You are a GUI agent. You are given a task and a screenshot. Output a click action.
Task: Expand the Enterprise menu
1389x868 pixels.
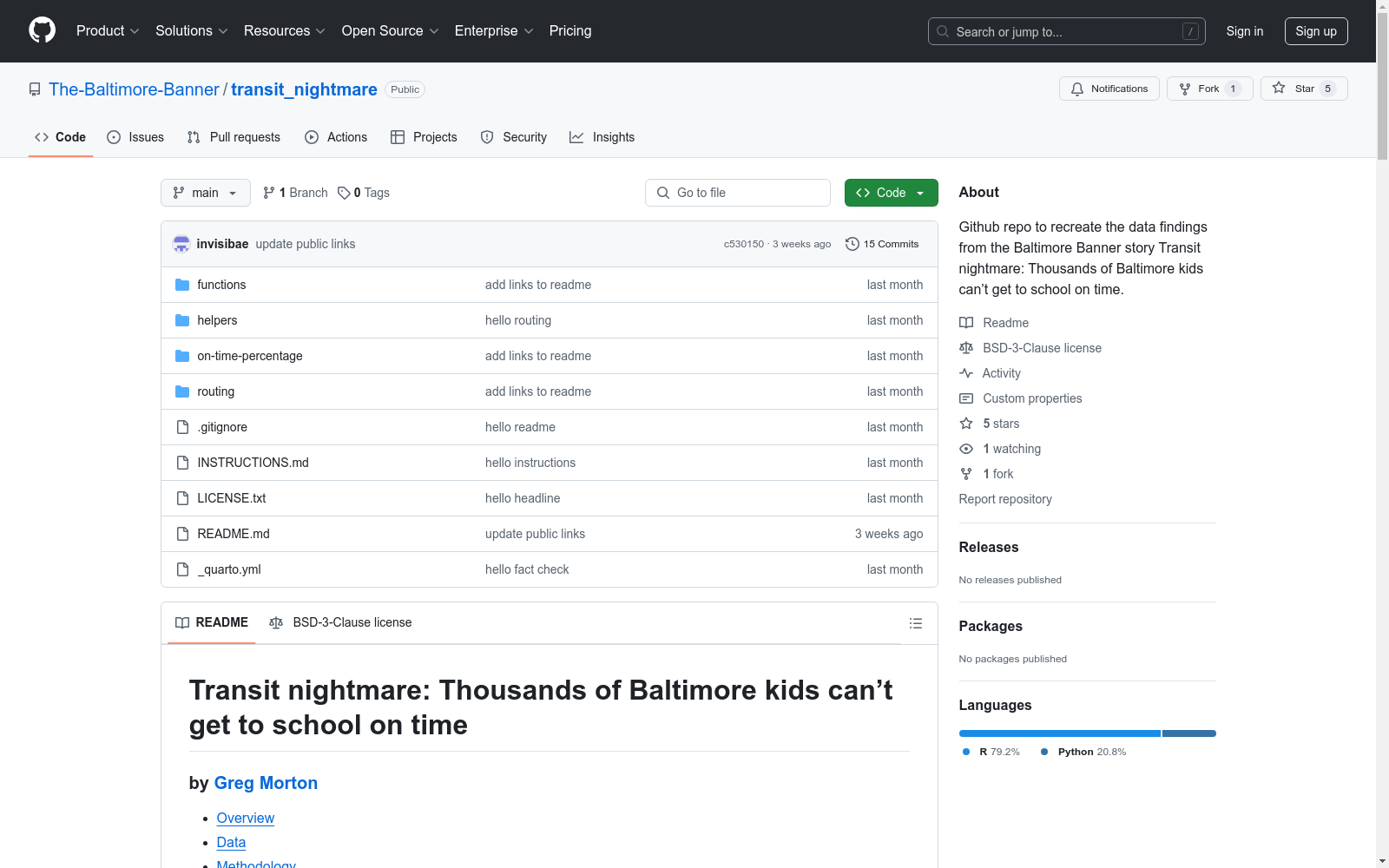494,30
